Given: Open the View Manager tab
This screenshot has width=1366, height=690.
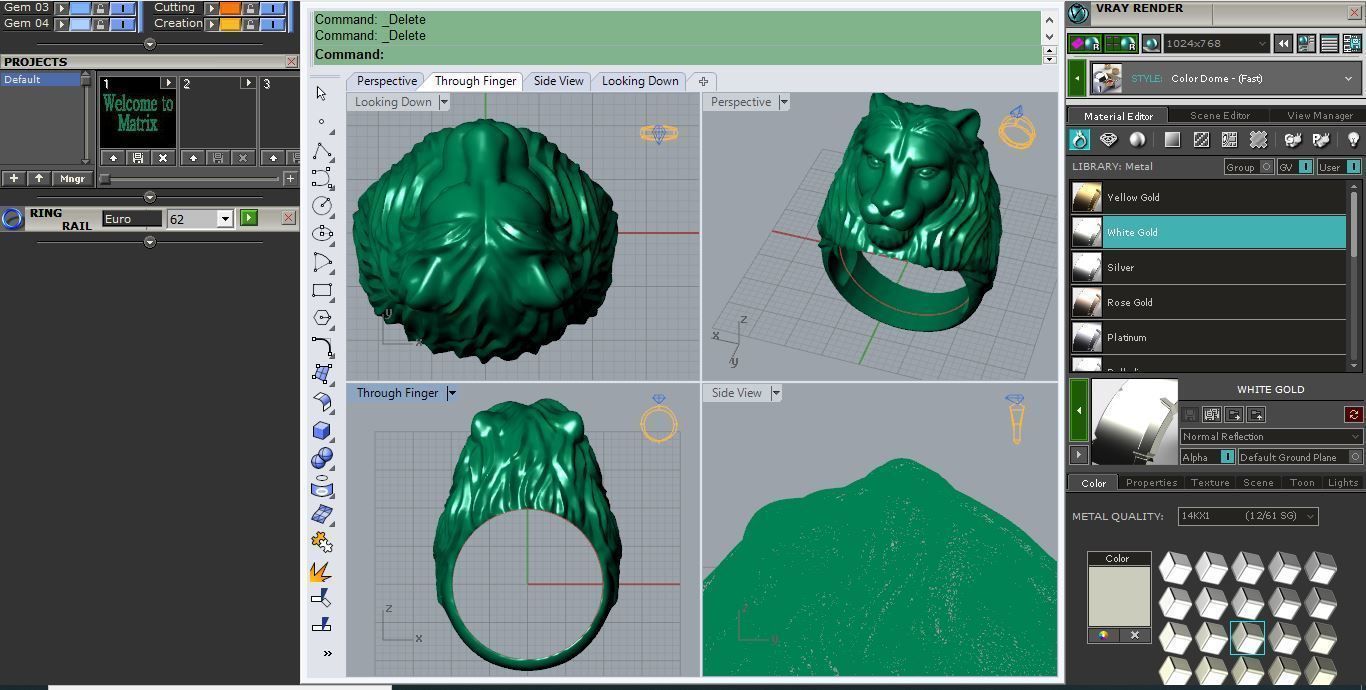Looking at the screenshot, I should point(1320,115).
